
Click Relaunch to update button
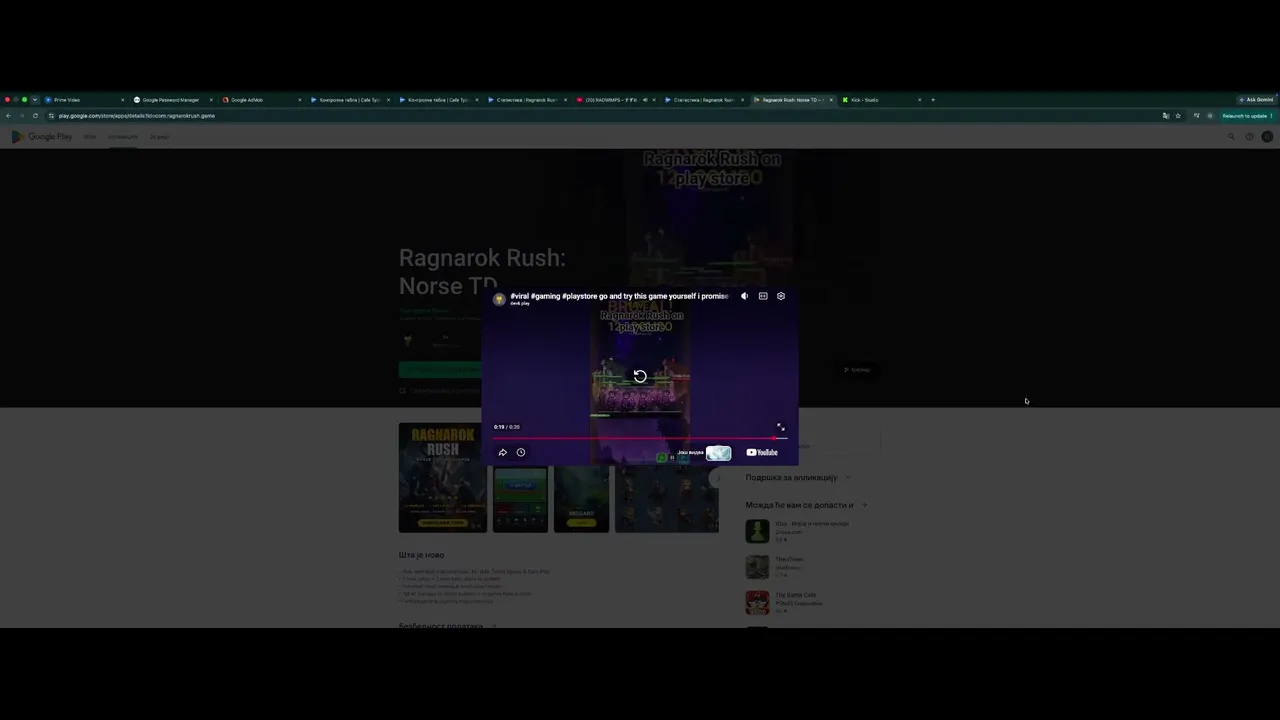(1246, 116)
